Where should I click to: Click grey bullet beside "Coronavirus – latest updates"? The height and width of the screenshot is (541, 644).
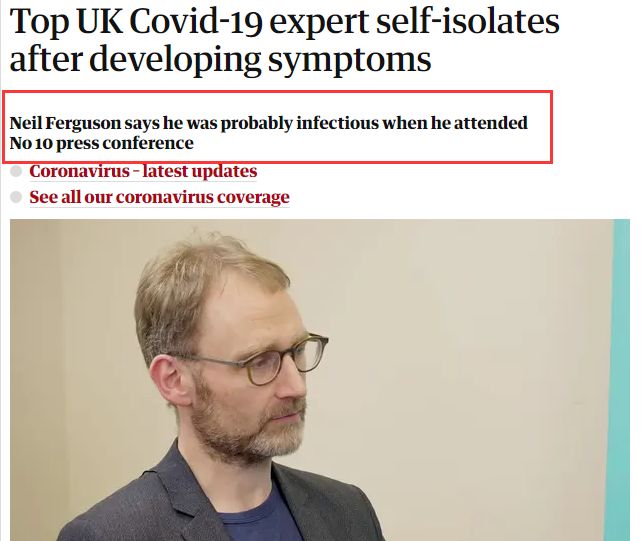click(16, 171)
